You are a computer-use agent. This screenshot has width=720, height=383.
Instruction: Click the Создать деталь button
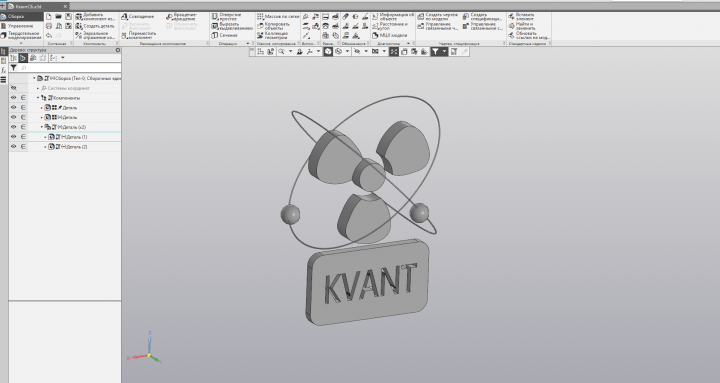(95, 26)
